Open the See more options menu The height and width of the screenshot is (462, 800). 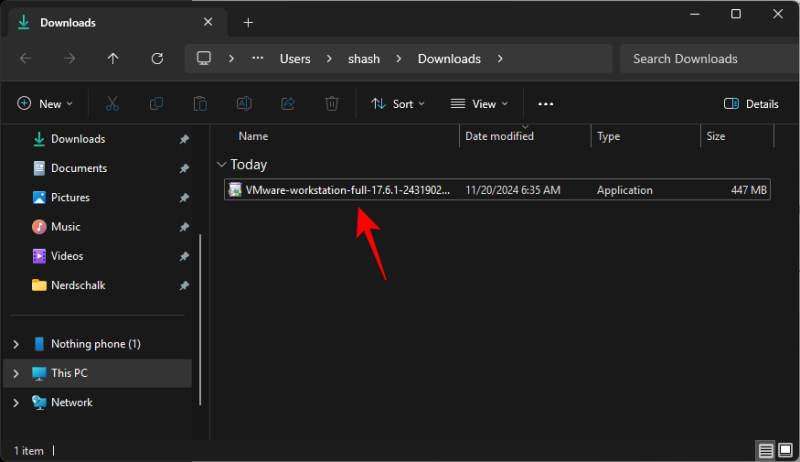click(x=545, y=104)
